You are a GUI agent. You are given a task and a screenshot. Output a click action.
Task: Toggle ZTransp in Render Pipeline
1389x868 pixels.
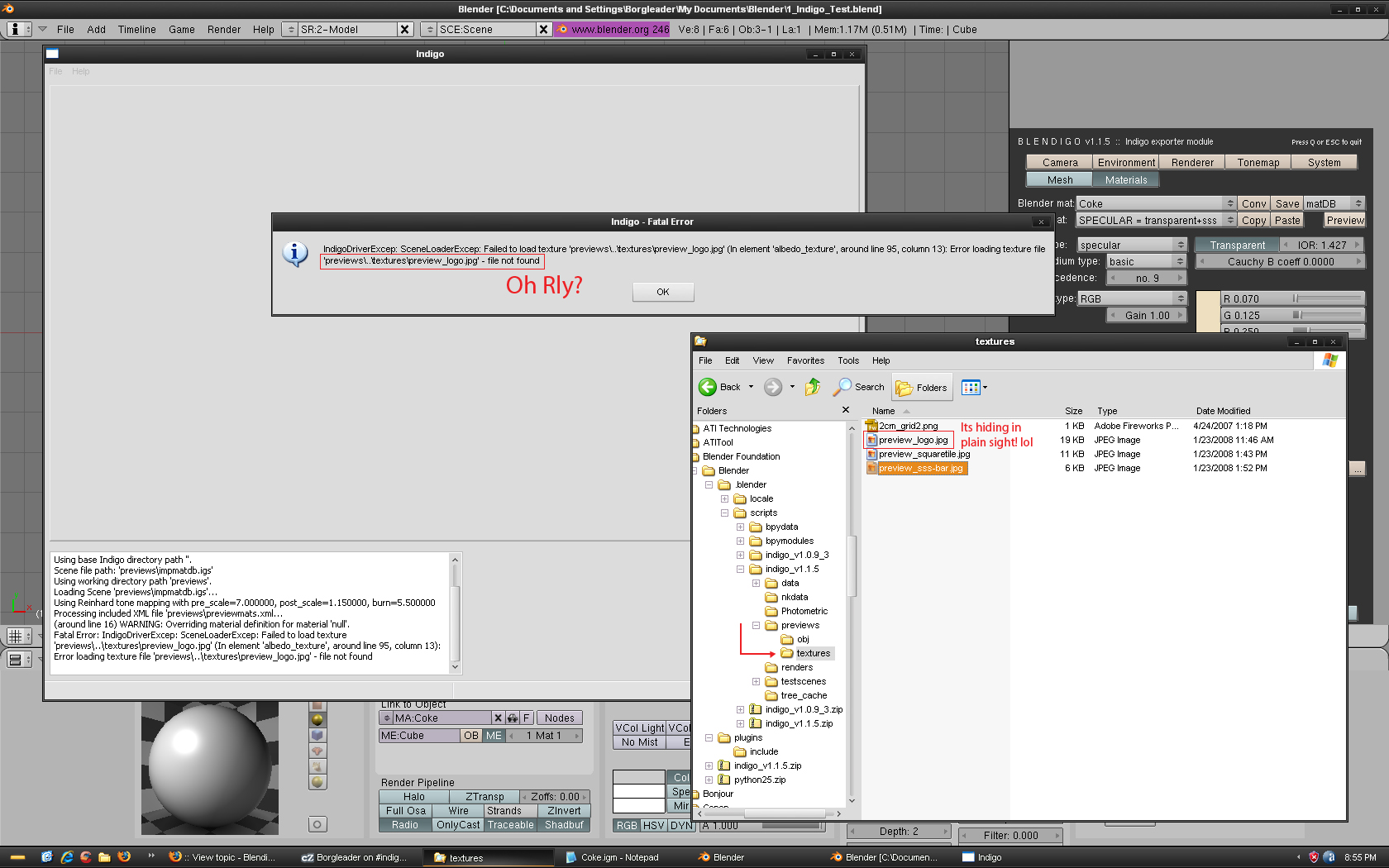pos(484,797)
